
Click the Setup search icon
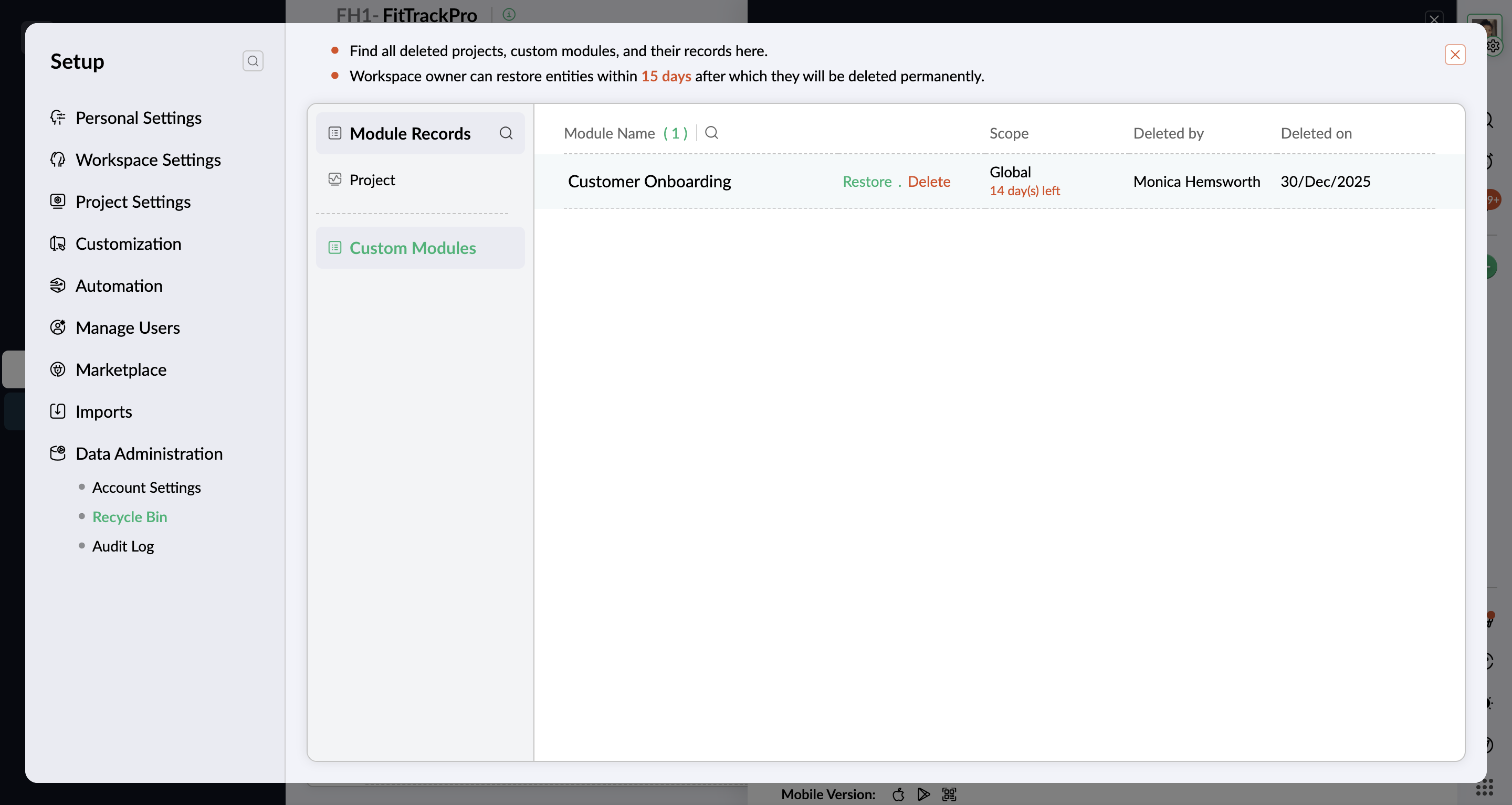(x=253, y=61)
